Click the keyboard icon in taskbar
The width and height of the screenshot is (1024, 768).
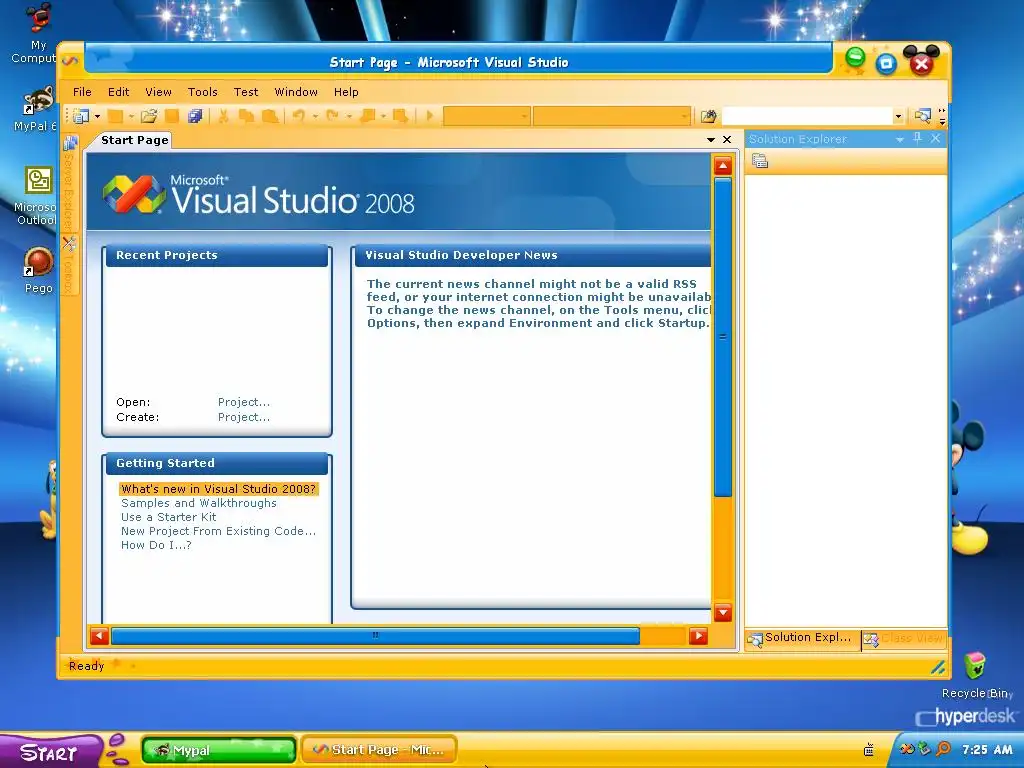[x=869, y=750]
